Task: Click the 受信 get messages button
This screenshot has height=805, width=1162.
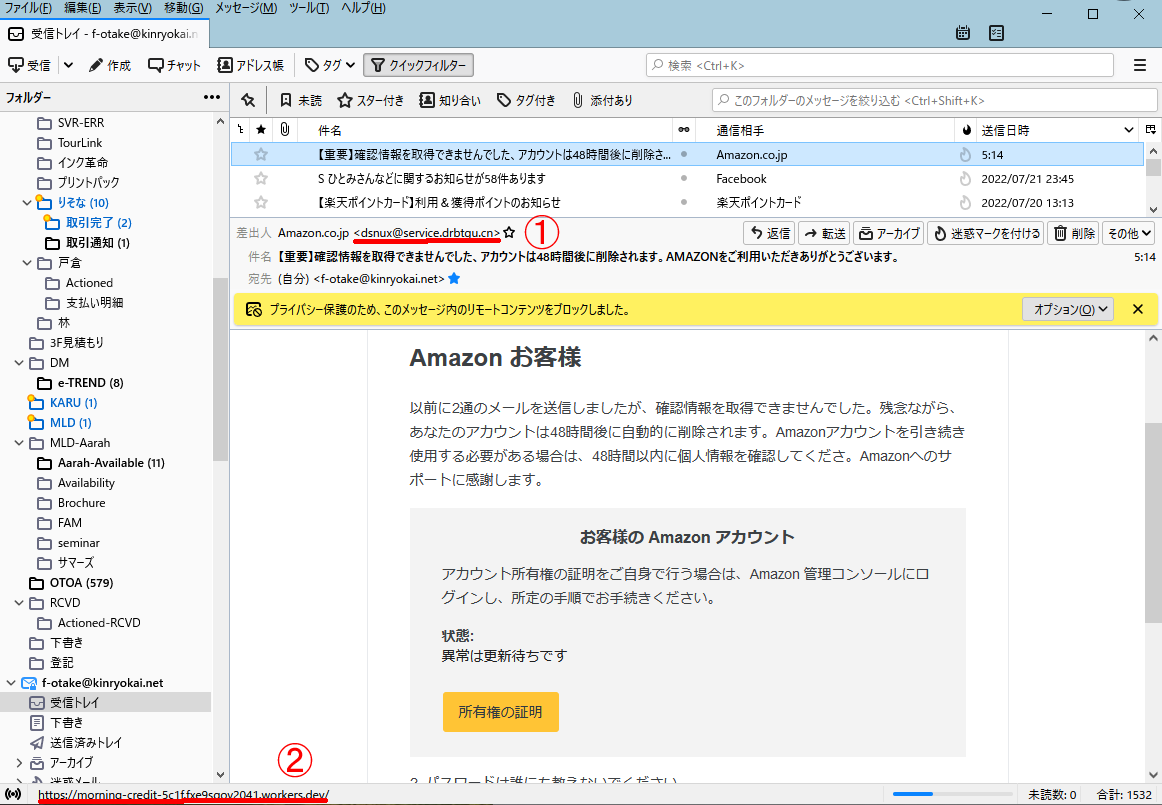Action: (x=30, y=65)
